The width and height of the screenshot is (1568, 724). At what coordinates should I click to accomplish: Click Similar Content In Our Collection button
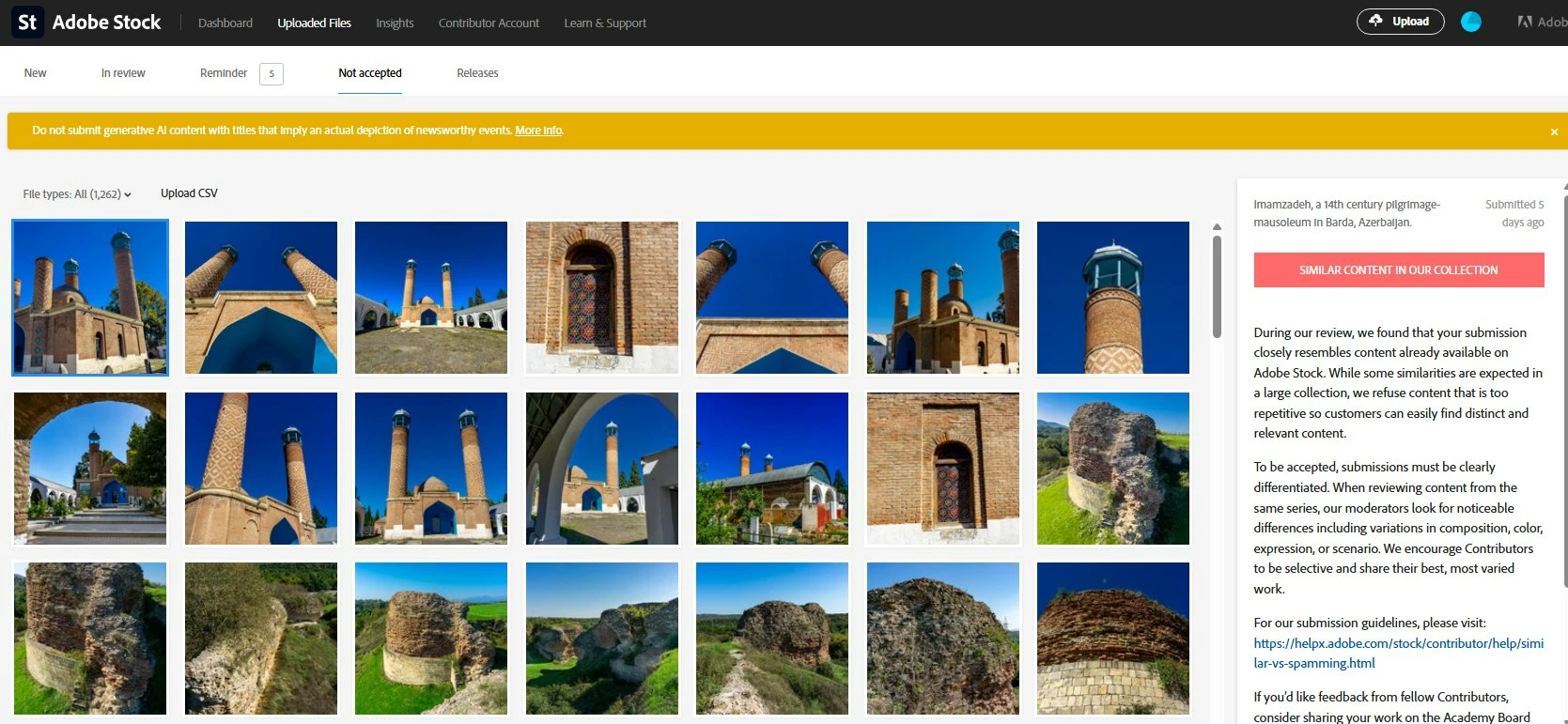pyautogui.click(x=1398, y=270)
